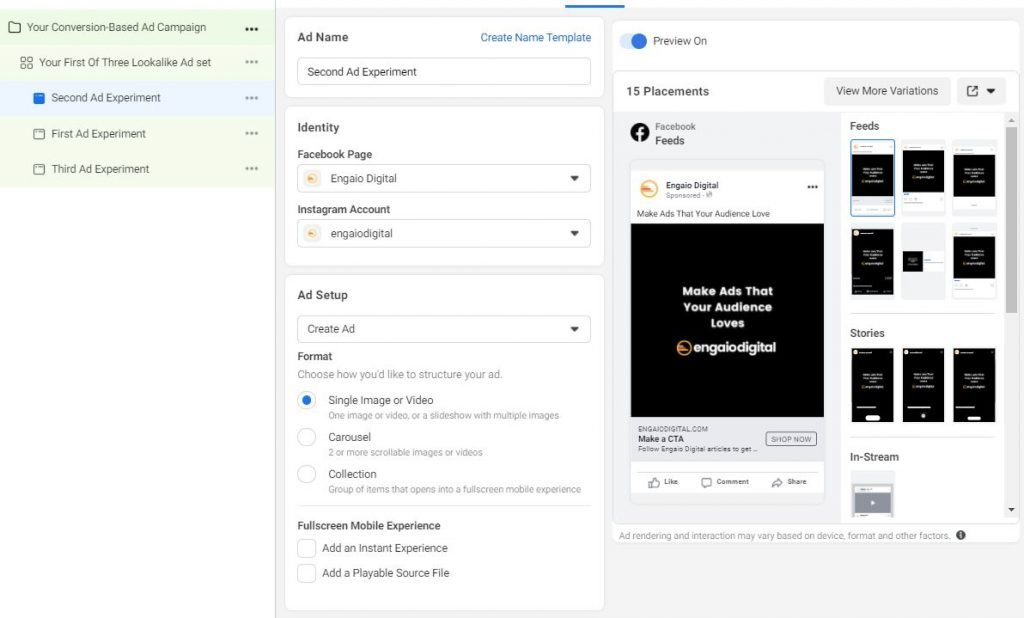The height and width of the screenshot is (618, 1024).
Task: Click the Share button in ad preview
Action: [789, 482]
